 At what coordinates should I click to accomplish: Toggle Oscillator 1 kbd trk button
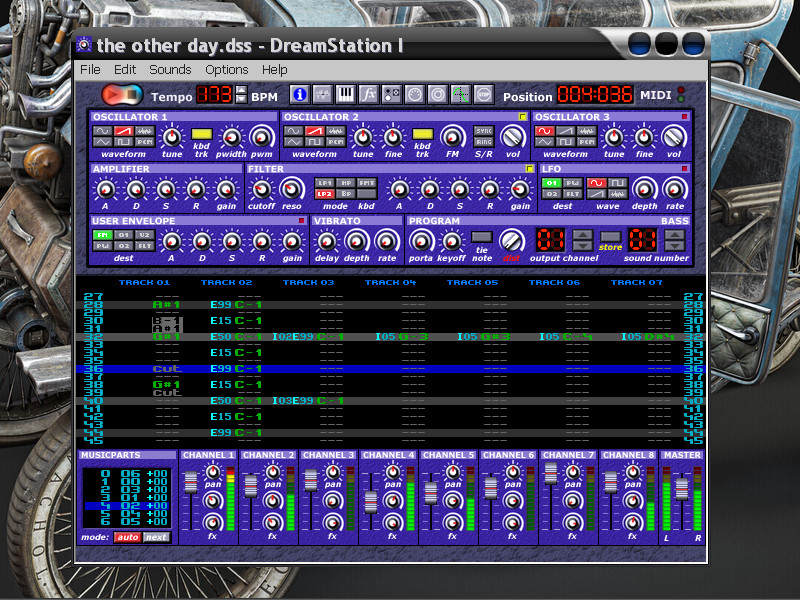point(202,134)
